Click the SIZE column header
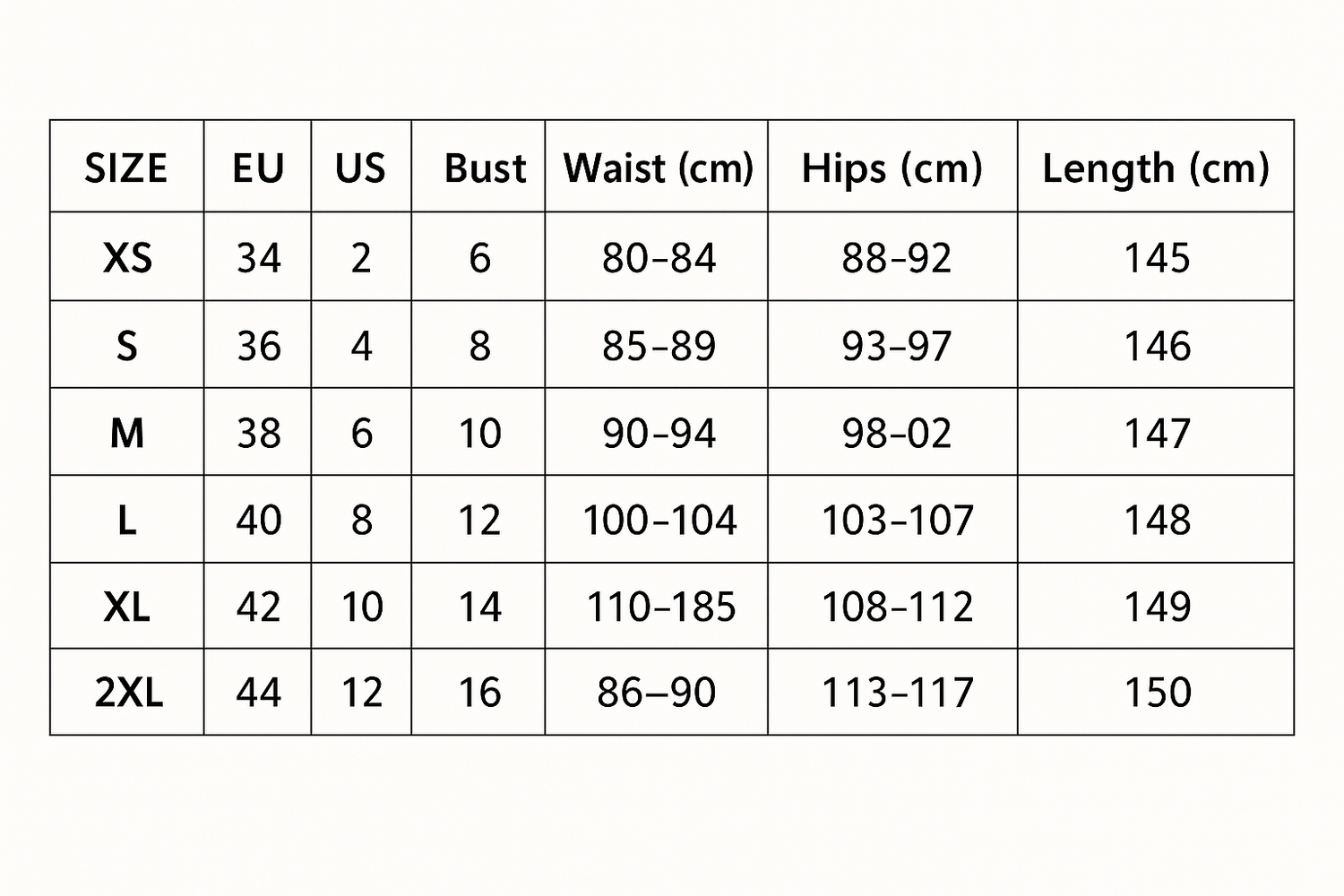Screen dimensions: 1344x896 click(x=126, y=168)
